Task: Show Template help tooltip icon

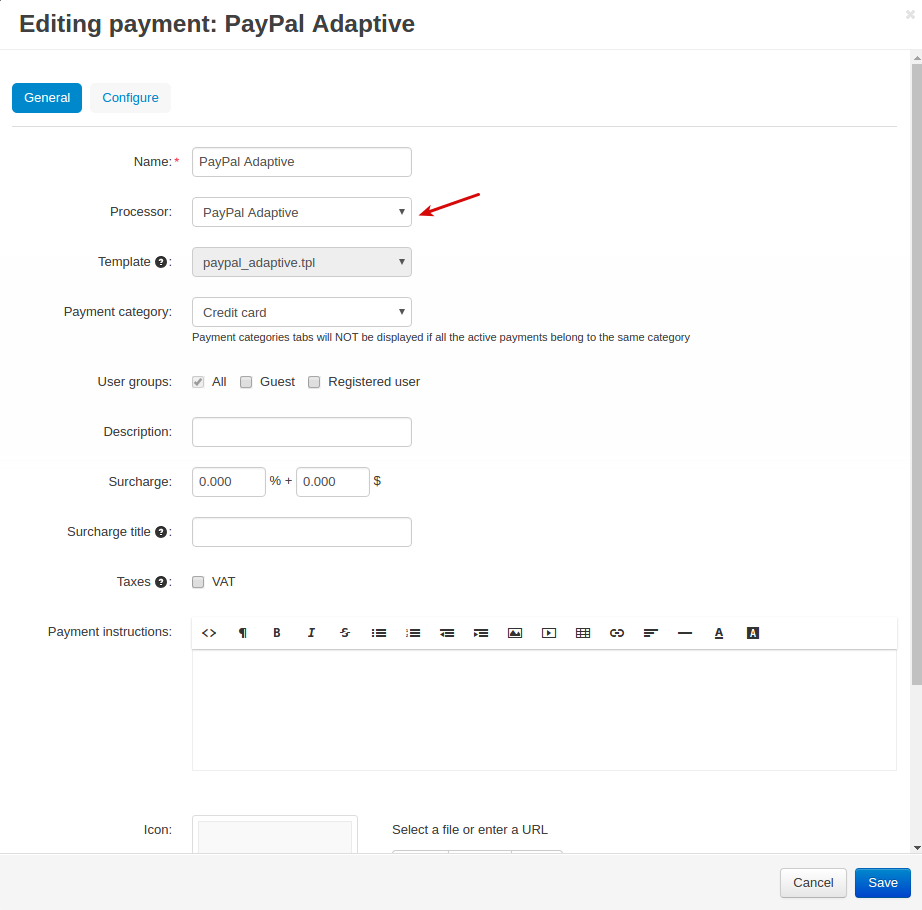Action: coord(161,262)
